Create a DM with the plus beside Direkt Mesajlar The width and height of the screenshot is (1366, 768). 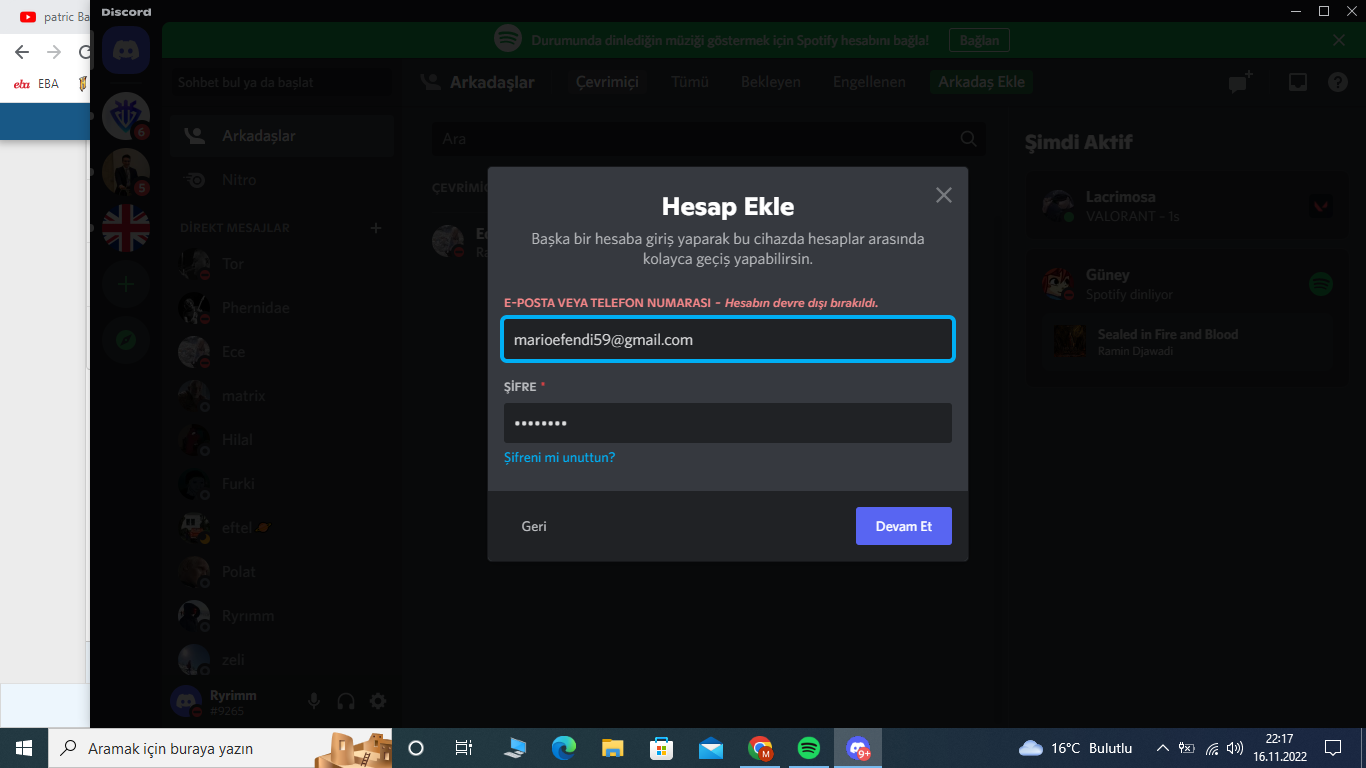coord(376,228)
